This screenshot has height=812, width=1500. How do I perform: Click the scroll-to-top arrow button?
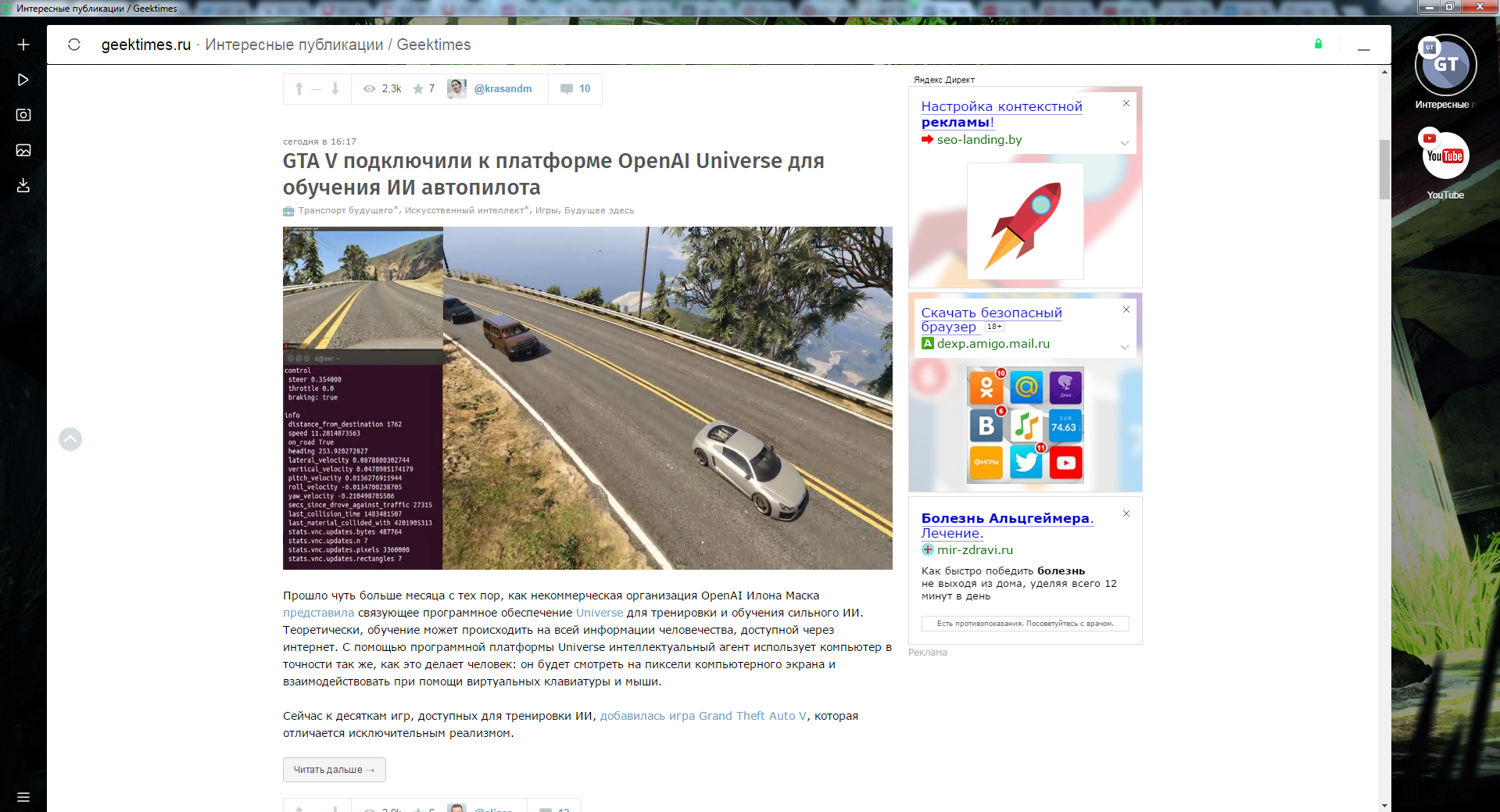pyautogui.click(x=70, y=439)
